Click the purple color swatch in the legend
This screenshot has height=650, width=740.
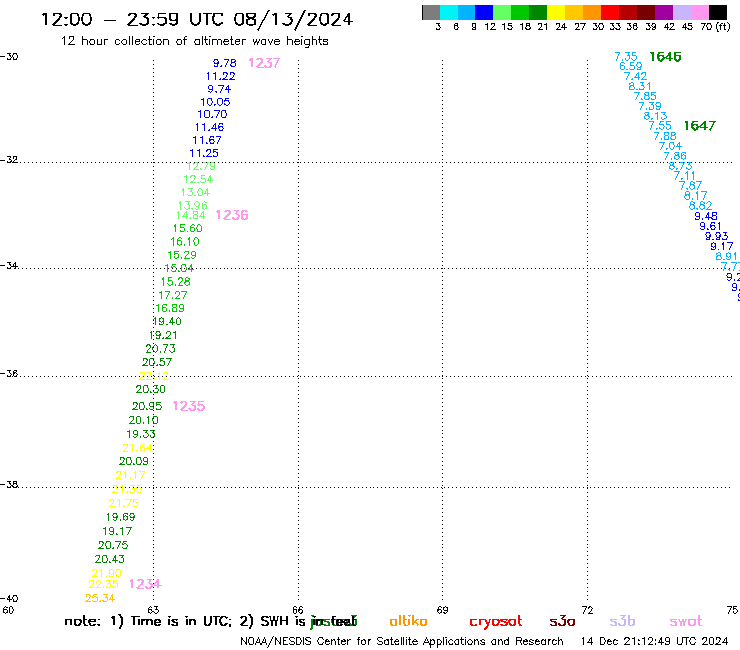664,12
